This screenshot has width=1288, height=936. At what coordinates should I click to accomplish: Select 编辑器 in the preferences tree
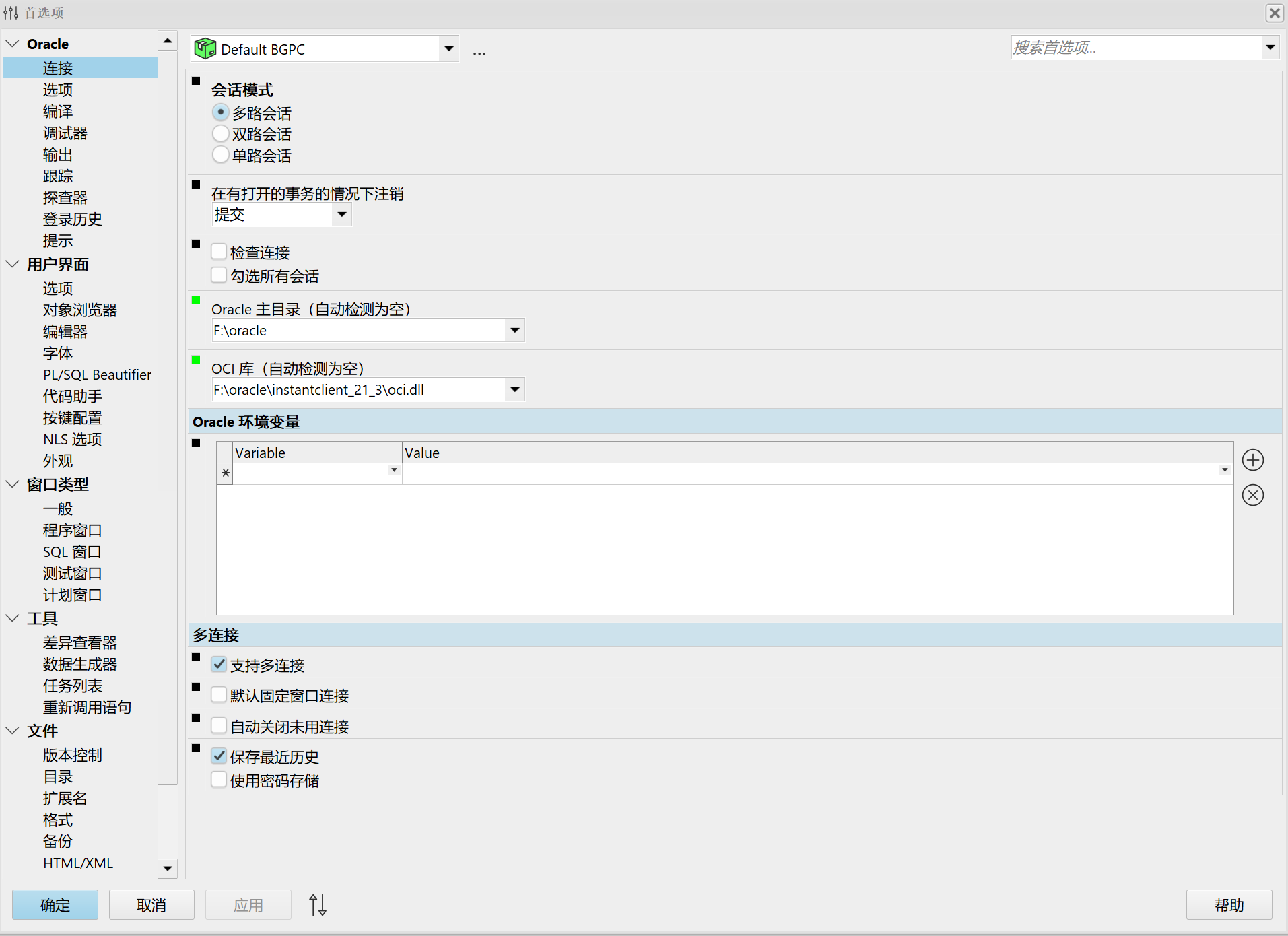(x=65, y=331)
